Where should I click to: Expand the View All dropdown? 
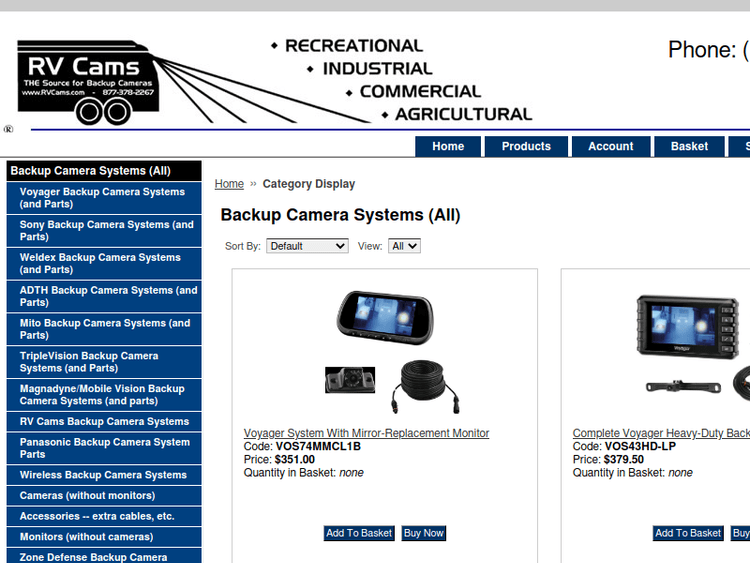coord(404,246)
